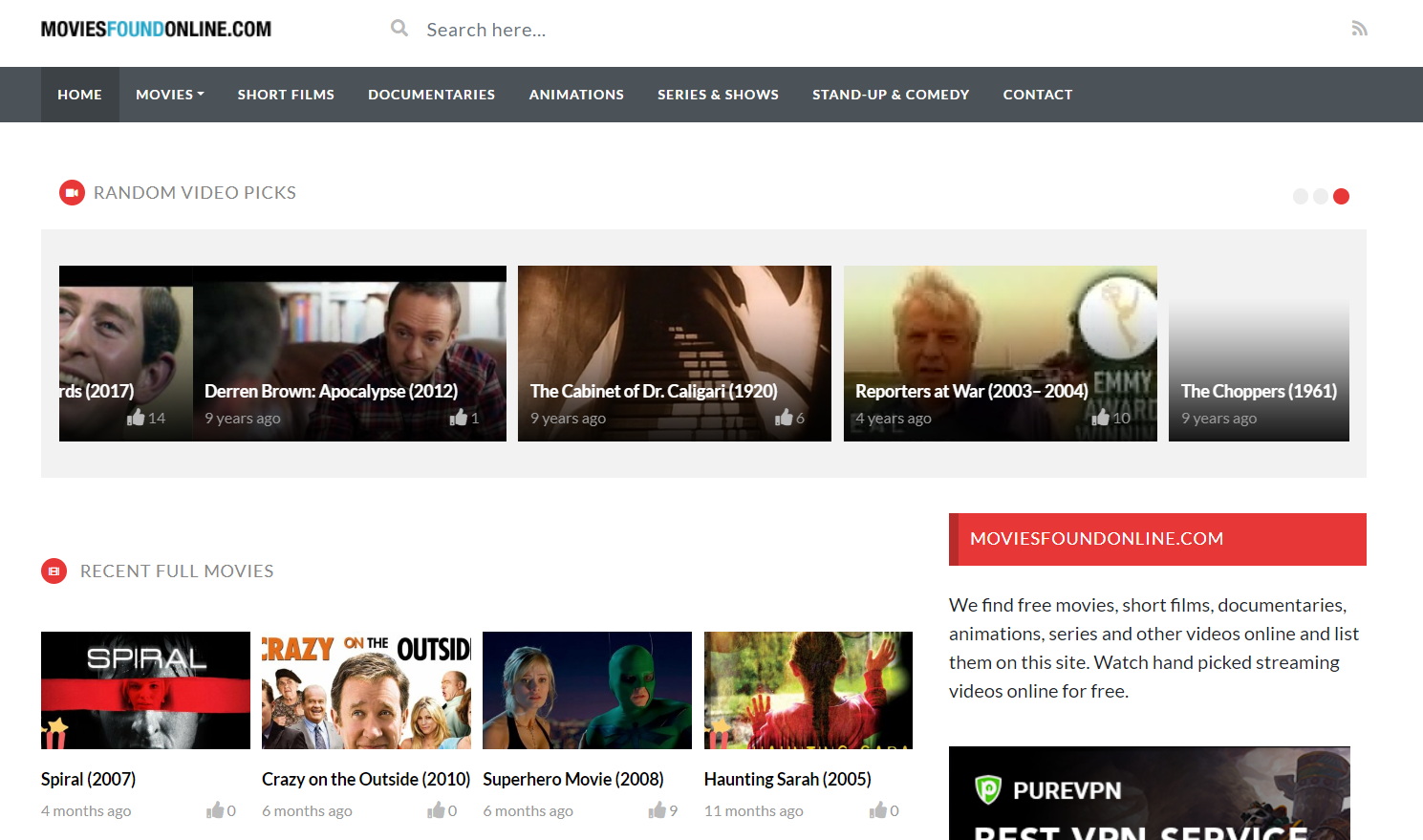
Task: Like Haunting Sarah thumbs-up icon
Action: click(x=878, y=810)
